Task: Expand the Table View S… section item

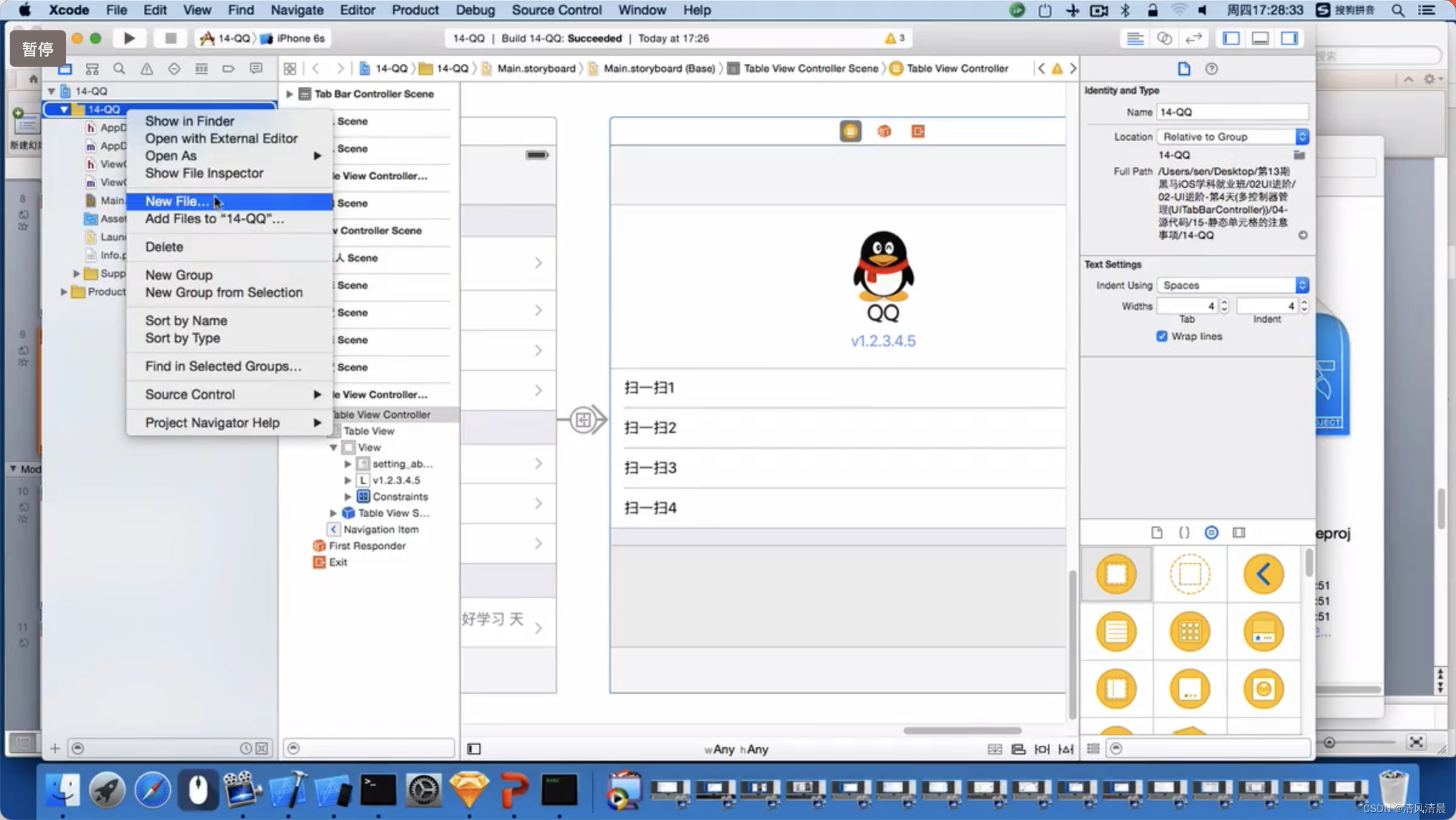Action: pyautogui.click(x=333, y=513)
